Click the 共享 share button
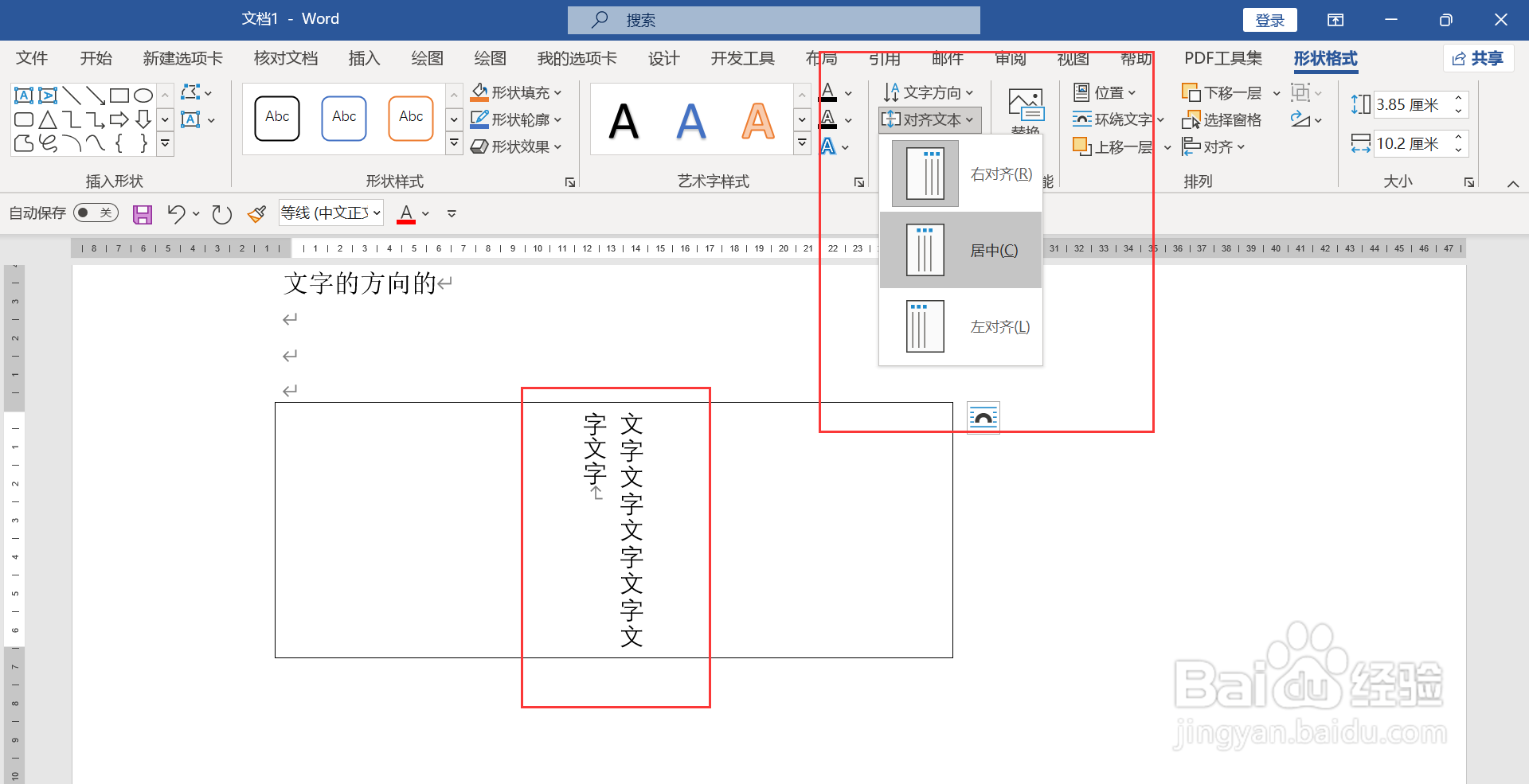Viewport: 1529px width, 784px height. coord(1477,58)
